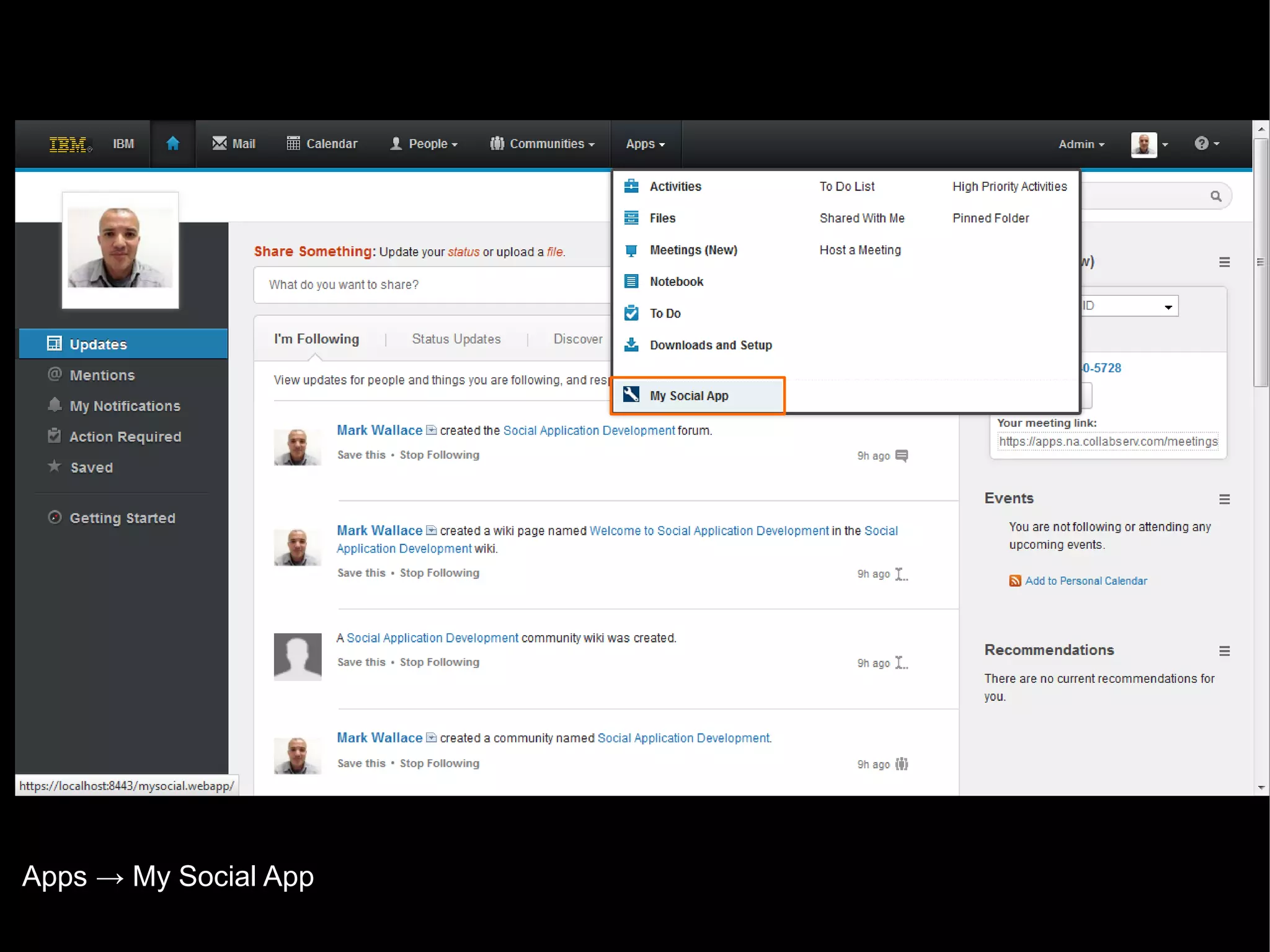
Task: Open Shared With Me link
Action: 861,218
